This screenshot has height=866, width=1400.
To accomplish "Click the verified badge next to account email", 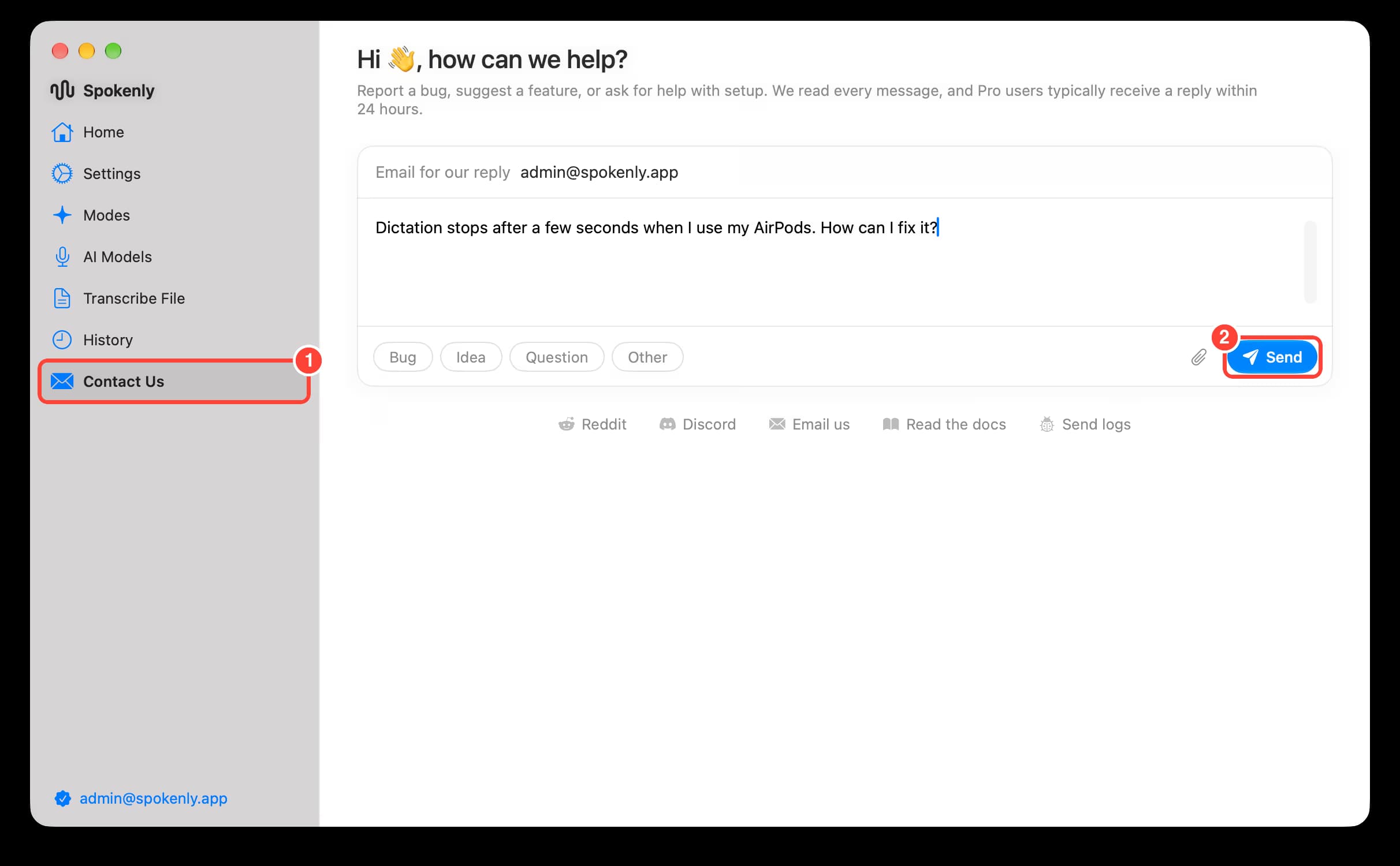I will (62, 798).
